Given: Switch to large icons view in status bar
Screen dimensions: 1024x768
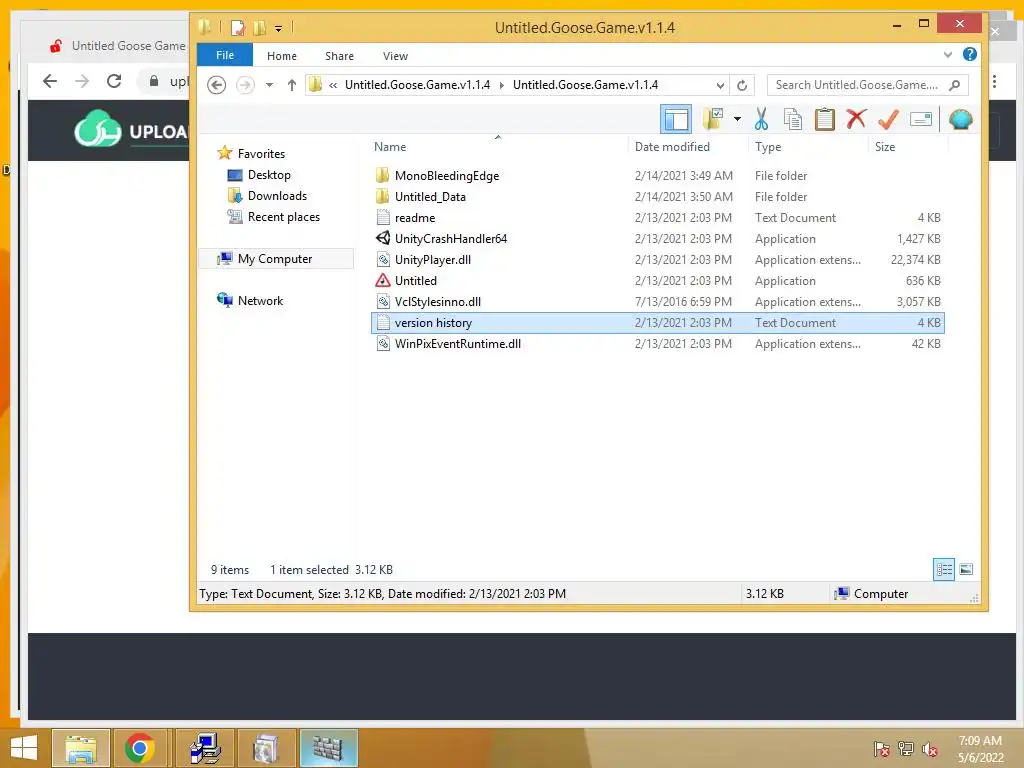Looking at the screenshot, I should tap(967, 569).
